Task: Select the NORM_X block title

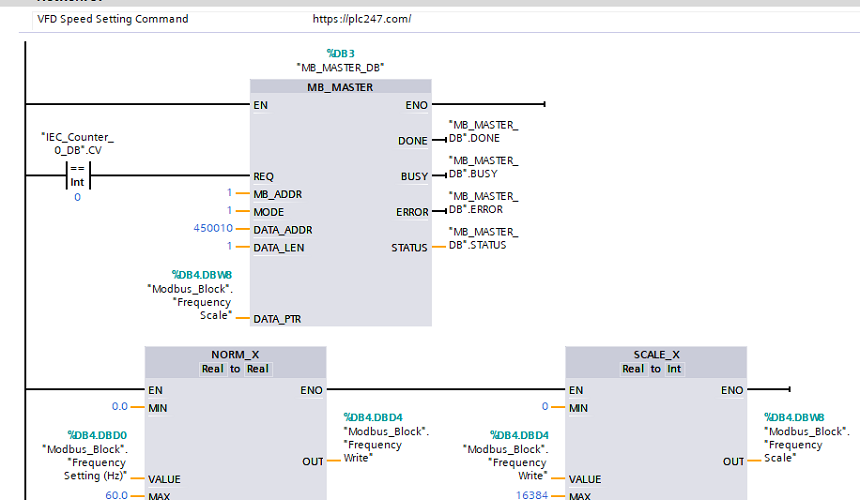Action: (235, 355)
